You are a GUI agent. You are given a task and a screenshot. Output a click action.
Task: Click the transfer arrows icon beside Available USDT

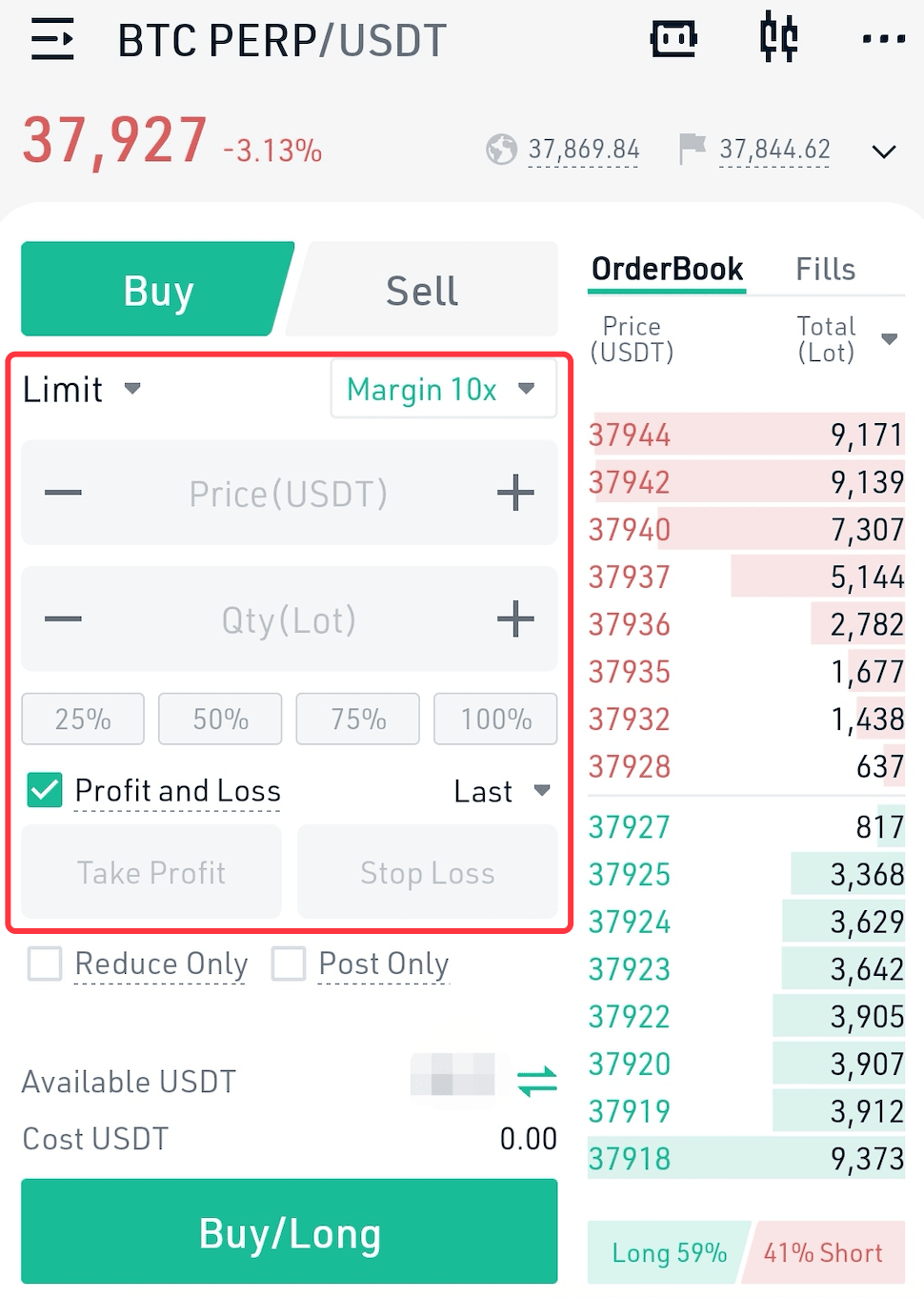pos(537,1081)
